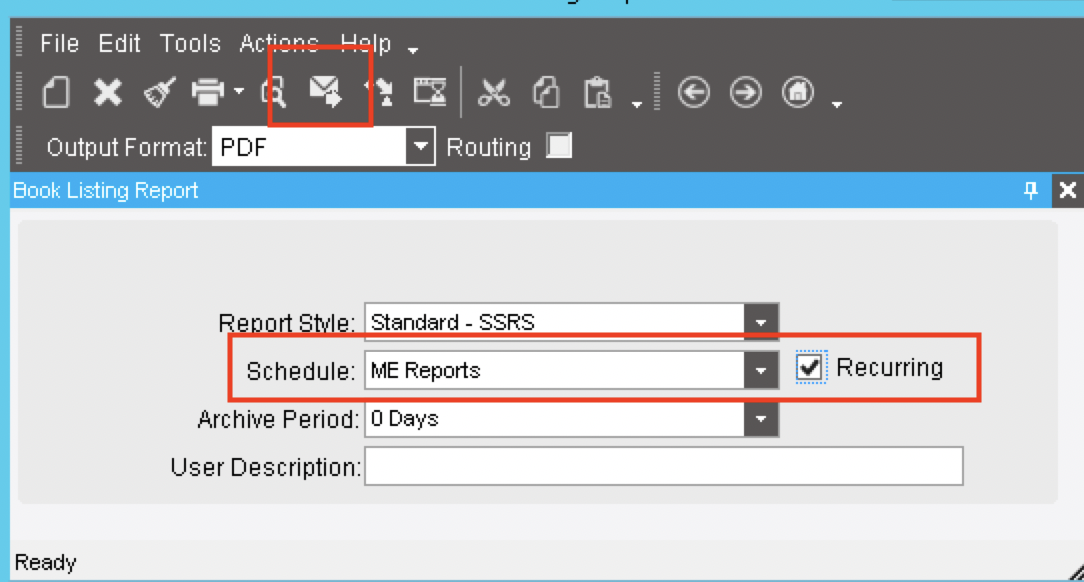
Task: Click the Copy toolbar icon
Action: tap(546, 93)
